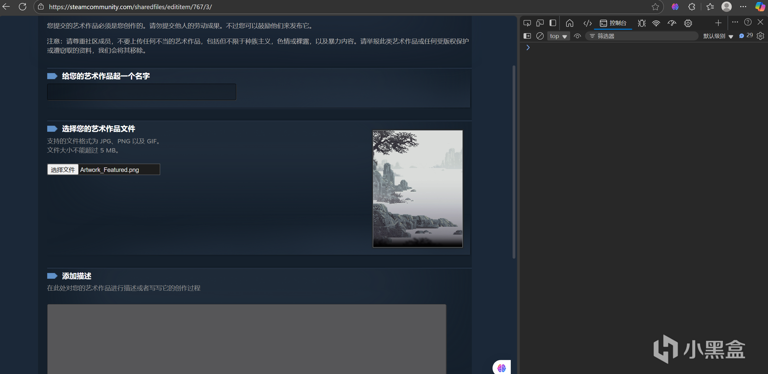The width and height of the screenshot is (768, 374).
Task: Open console settings gear icon
Action: (760, 36)
